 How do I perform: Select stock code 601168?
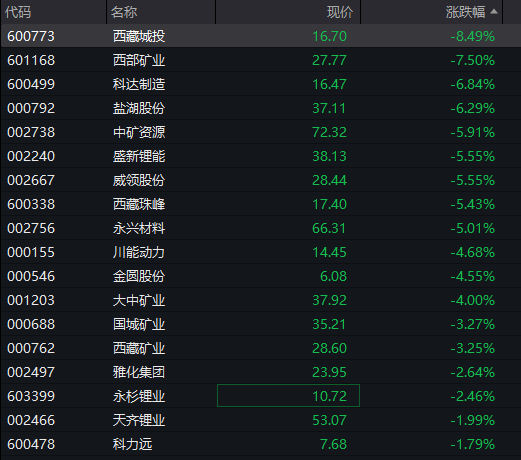coord(31,60)
